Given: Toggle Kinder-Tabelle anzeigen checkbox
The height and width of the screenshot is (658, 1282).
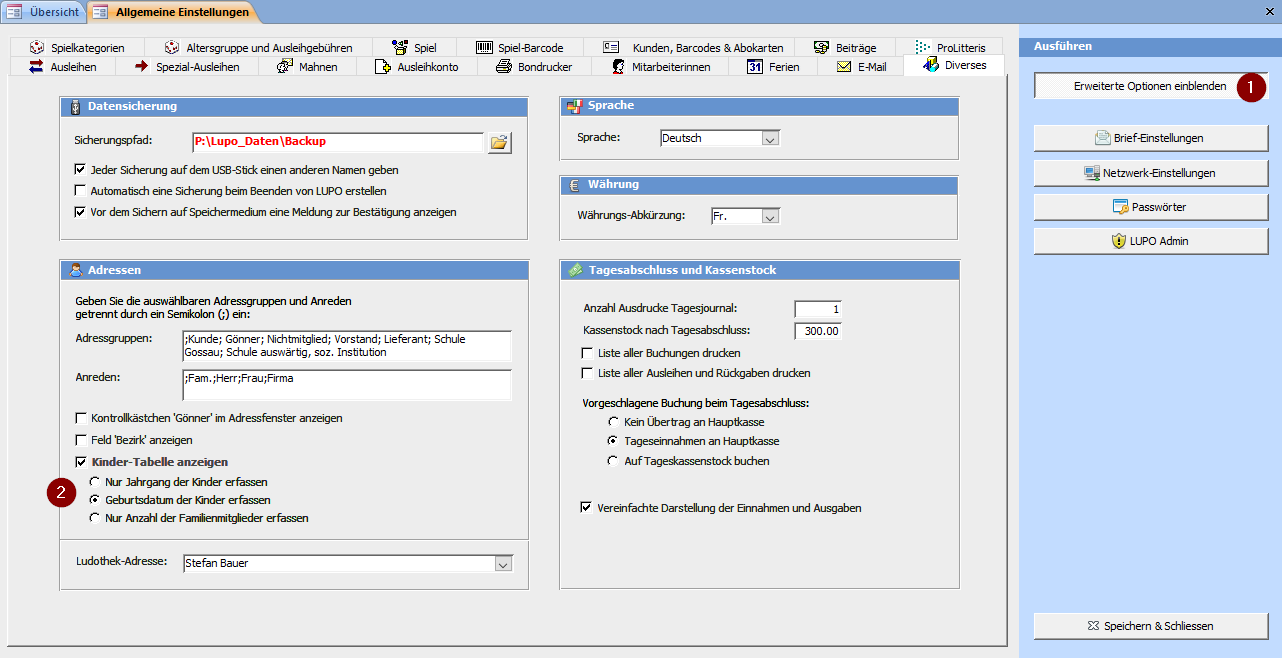Looking at the screenshot, I should coord(81,462).
